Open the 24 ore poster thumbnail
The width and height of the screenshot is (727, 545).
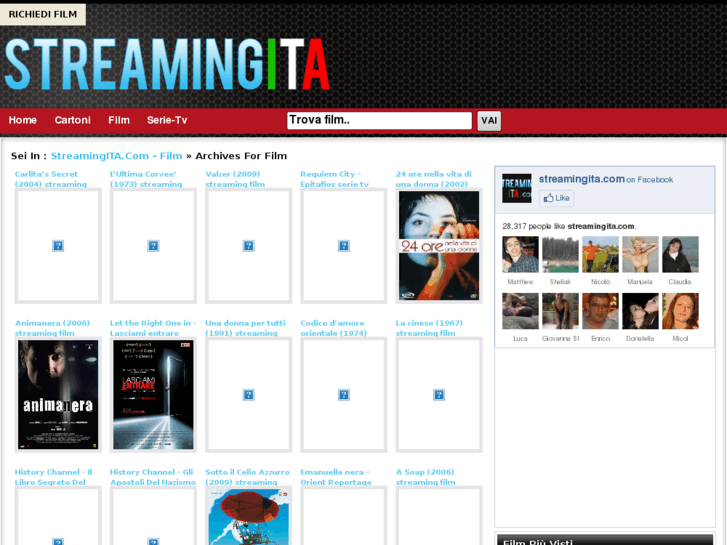[439, 246]
